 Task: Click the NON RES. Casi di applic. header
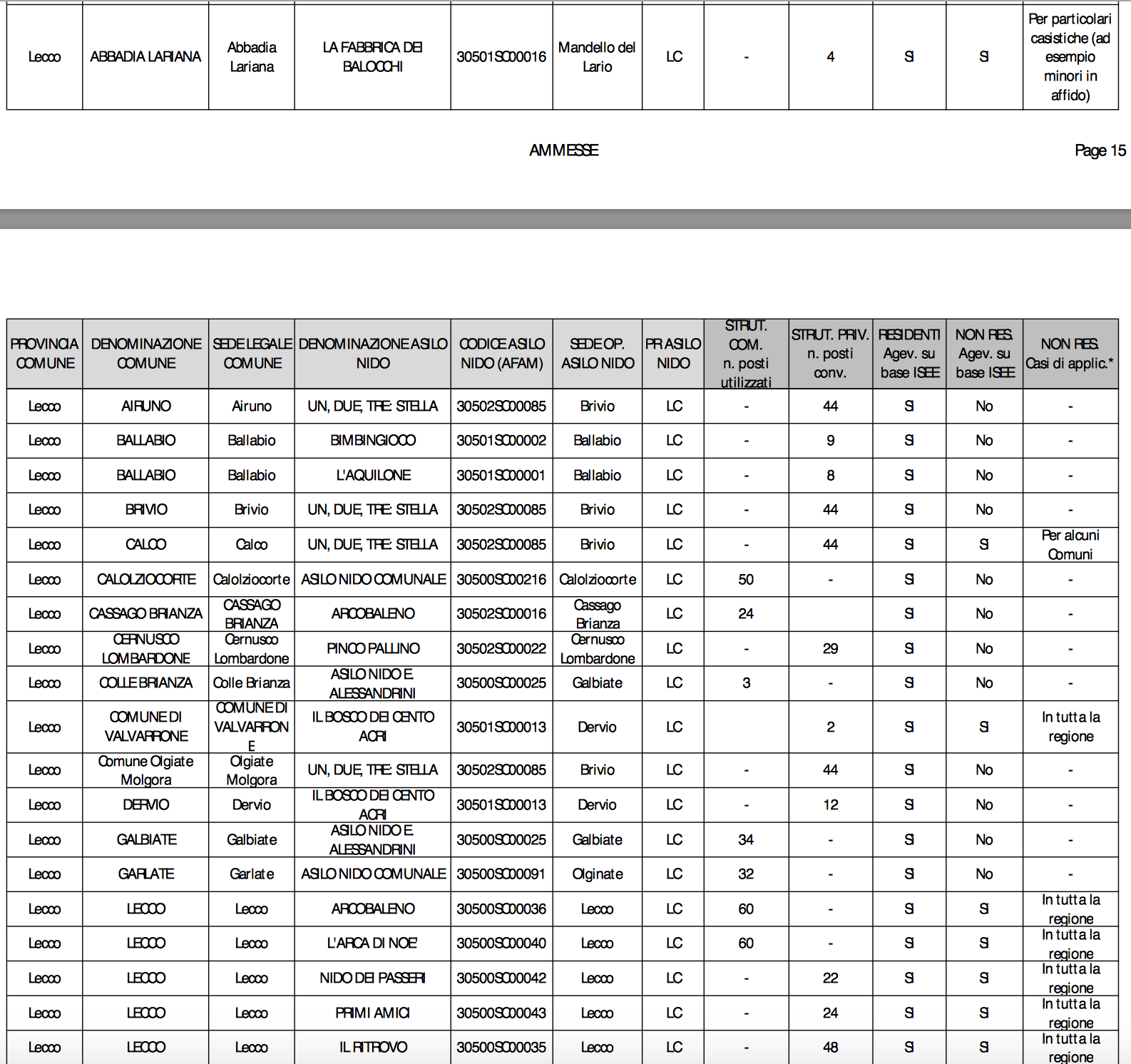tap(1070, 354)
